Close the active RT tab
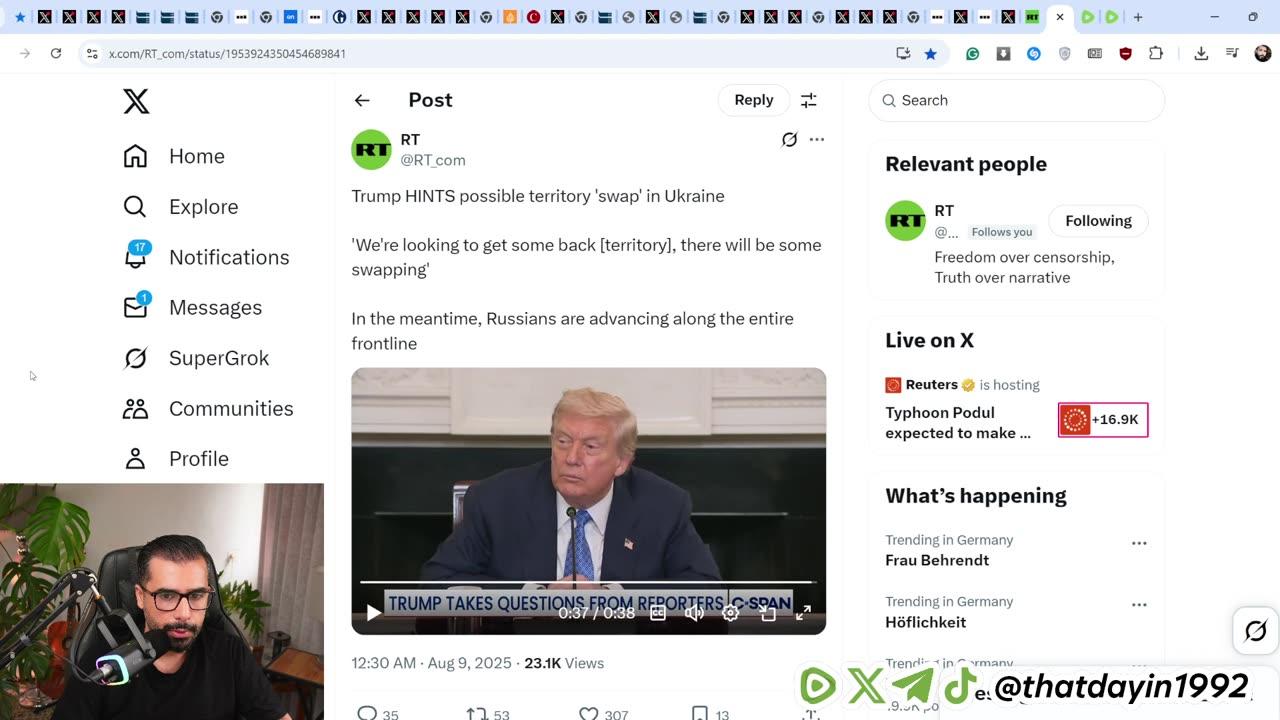Viewport: 1280px width, 720px height. 1060,17
